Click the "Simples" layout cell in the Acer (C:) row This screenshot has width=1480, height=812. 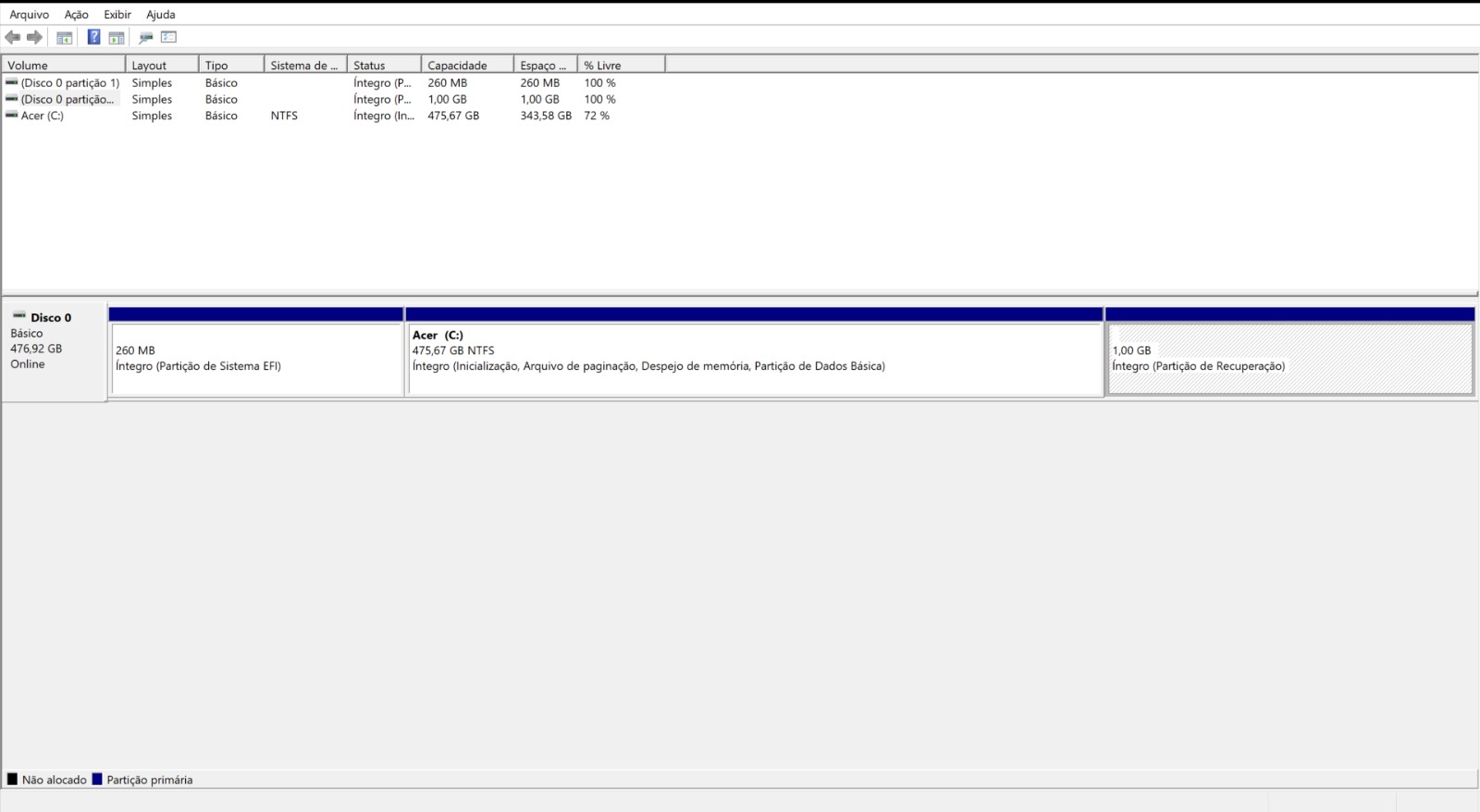tap(152, 116)
